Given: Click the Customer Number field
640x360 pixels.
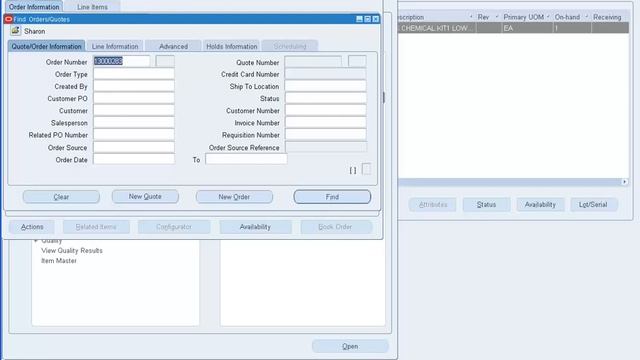Looking at the screenshot, I should point(325,111).
